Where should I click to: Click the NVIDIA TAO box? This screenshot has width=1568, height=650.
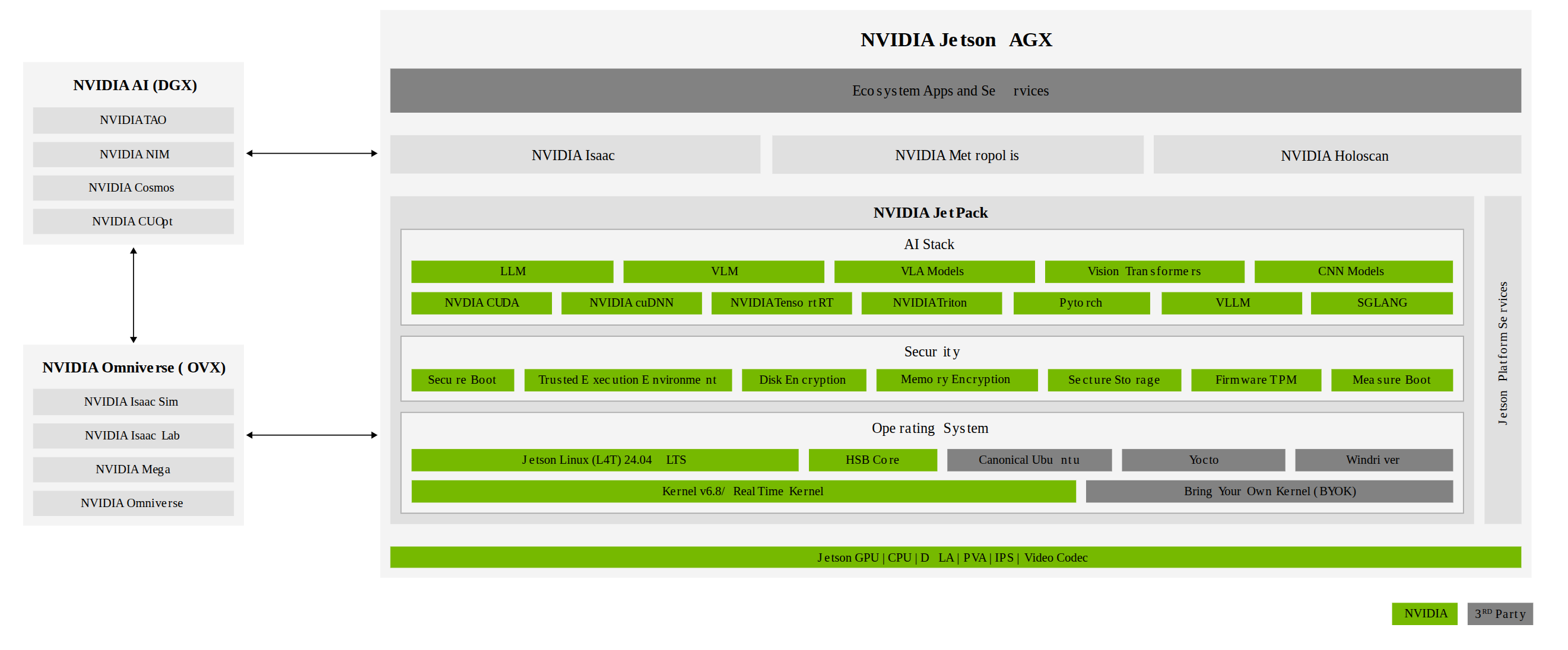134,120
